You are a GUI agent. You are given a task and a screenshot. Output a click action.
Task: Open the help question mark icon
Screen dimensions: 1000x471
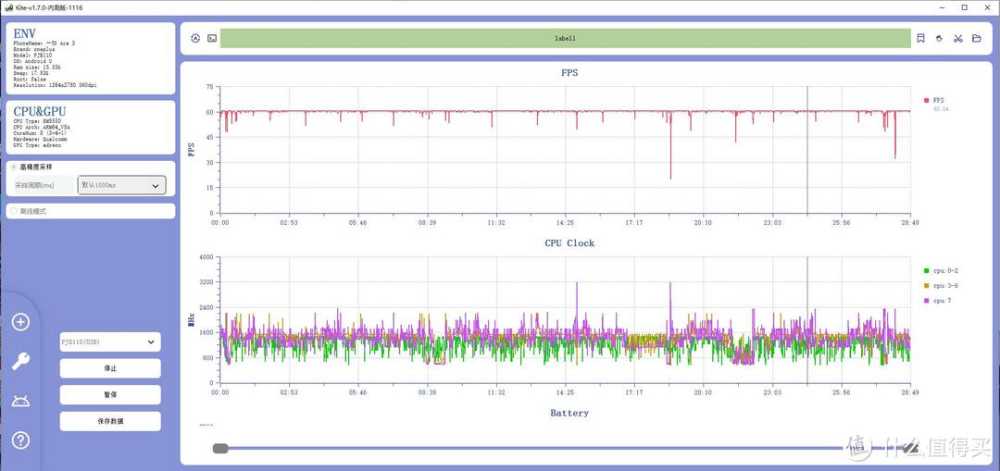[x=21, y=440]
